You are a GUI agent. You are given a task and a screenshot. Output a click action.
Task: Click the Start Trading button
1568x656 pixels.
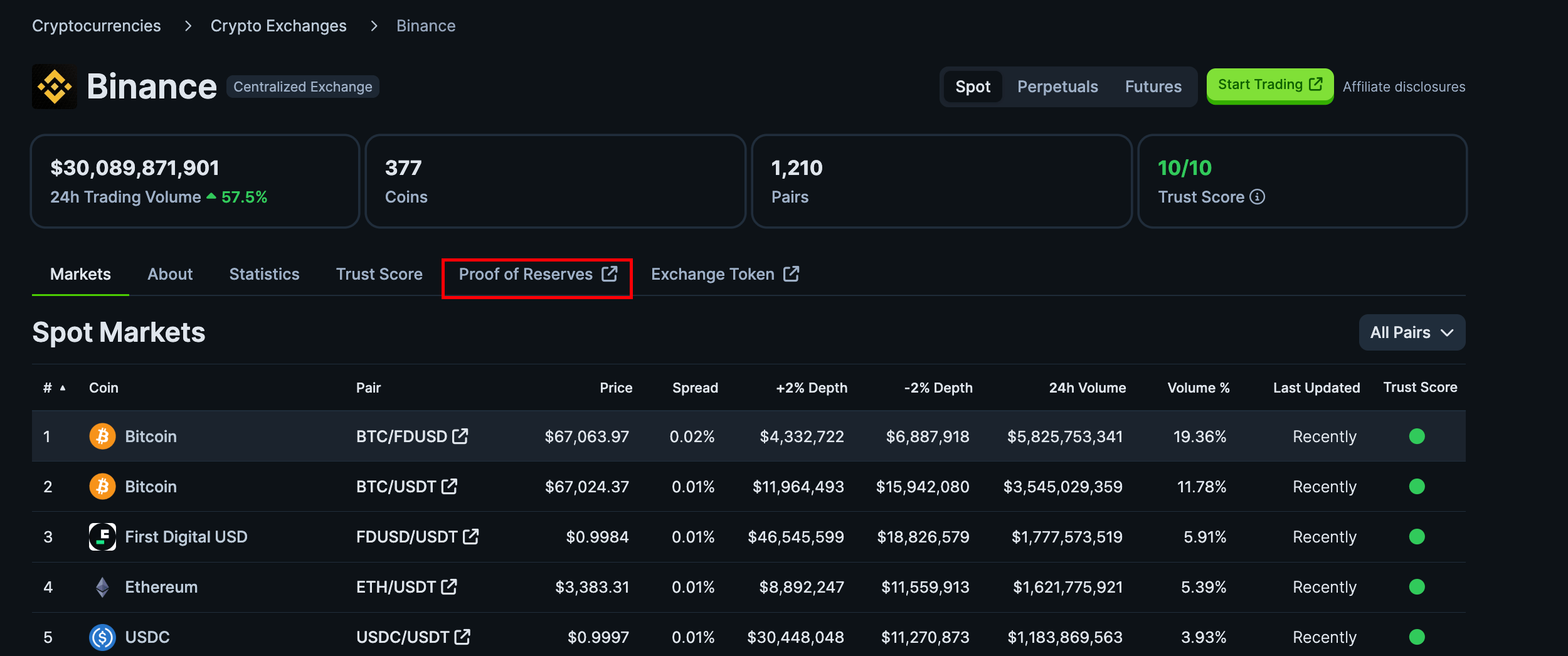tap(1270, 85)
